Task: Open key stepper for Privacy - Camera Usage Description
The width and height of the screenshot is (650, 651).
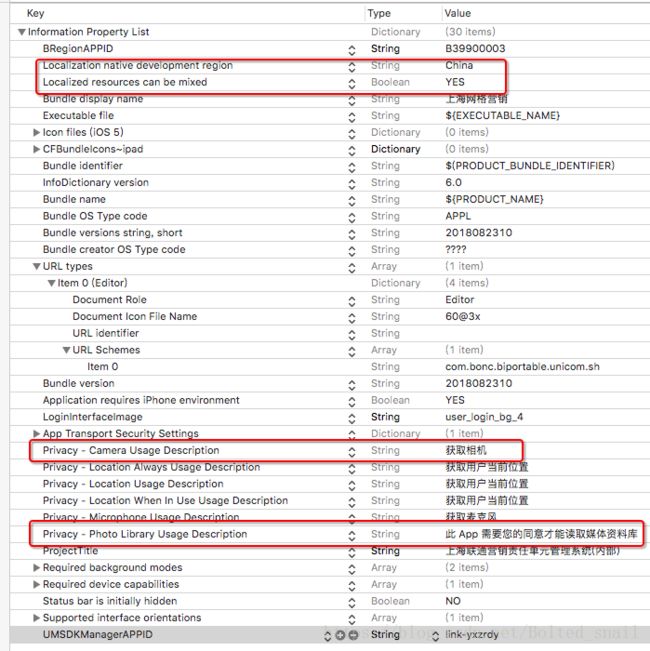Action: [352, 452]
